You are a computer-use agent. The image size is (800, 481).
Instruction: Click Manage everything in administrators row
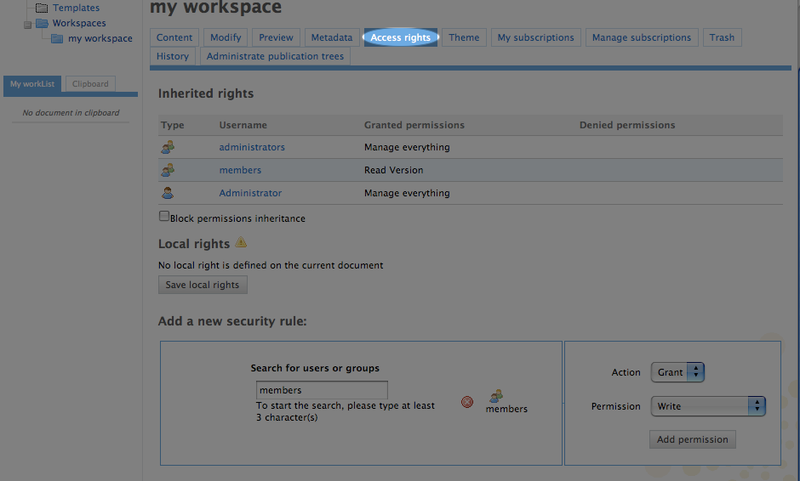click(407, 147)
